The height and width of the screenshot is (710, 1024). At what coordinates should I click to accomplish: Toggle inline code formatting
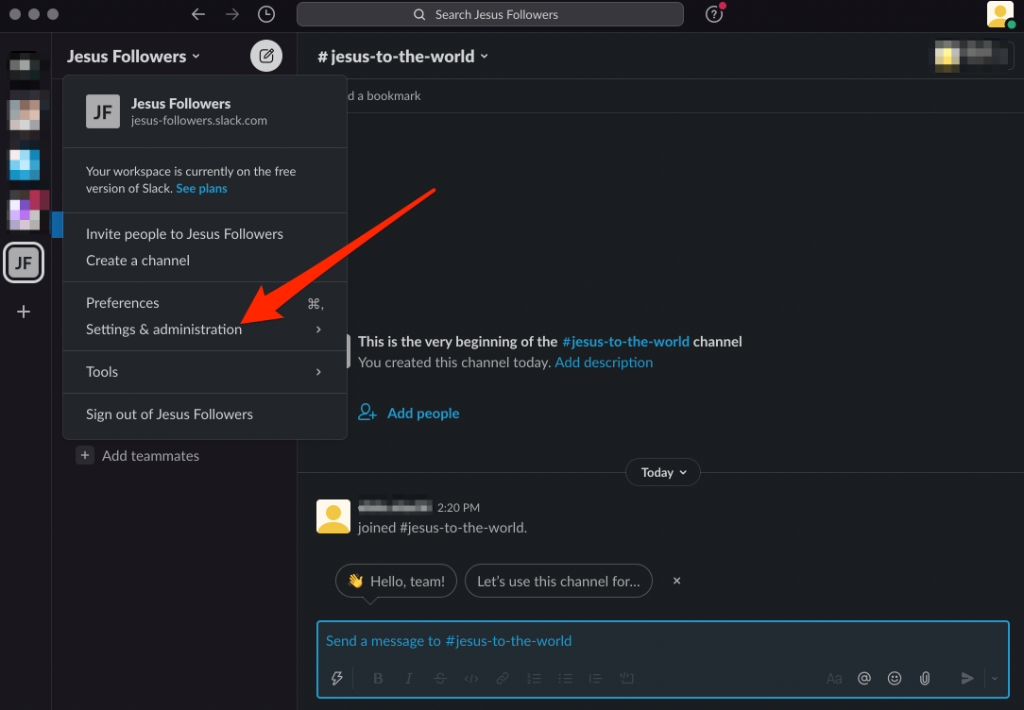click(x=471, y=678)
